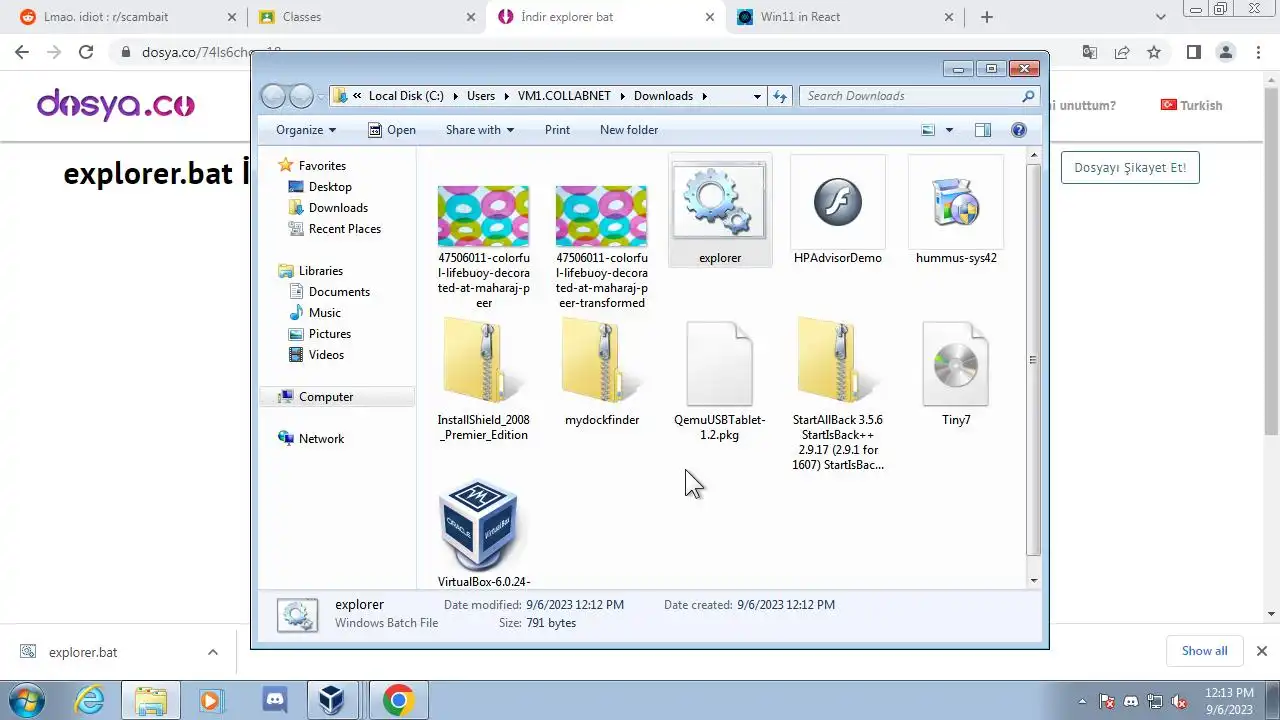Switch to the Classes browser tab
The image size is (1280, 720).
[x=366, y=17]
